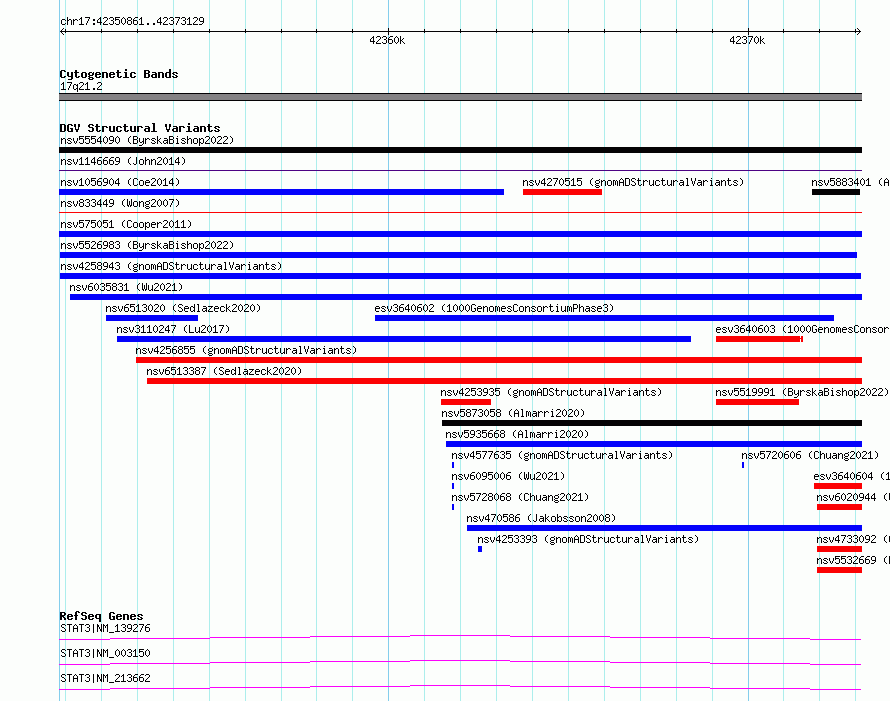Click the nsv4270515 gnomAD variant label

[x=633, y=182]
